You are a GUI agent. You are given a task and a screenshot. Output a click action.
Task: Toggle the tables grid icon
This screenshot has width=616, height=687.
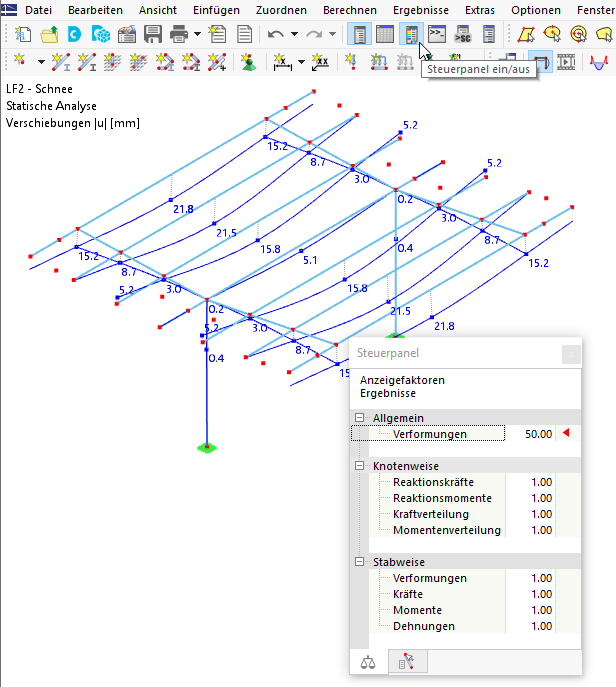click(x=385, y=34)
